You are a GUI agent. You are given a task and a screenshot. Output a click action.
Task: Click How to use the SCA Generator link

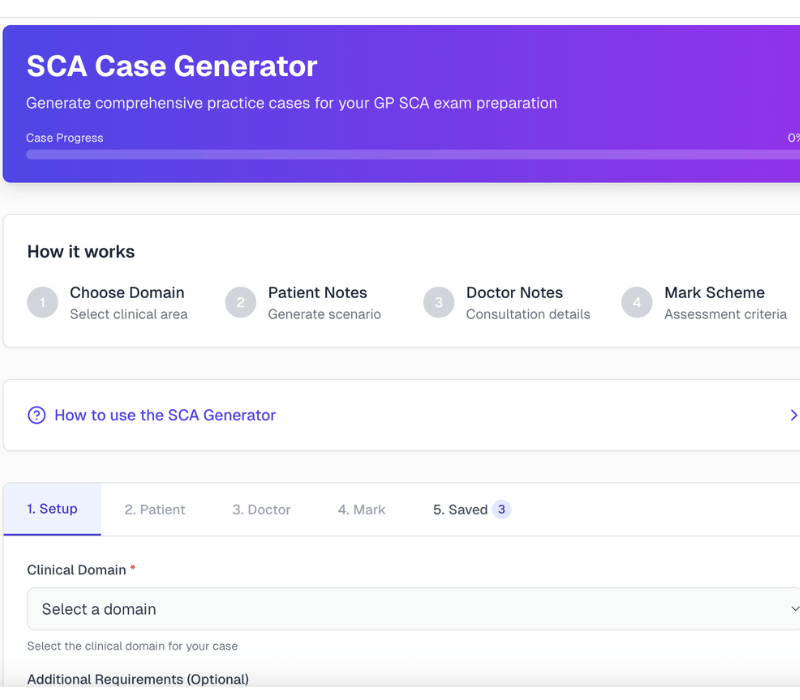click(165, 415)
